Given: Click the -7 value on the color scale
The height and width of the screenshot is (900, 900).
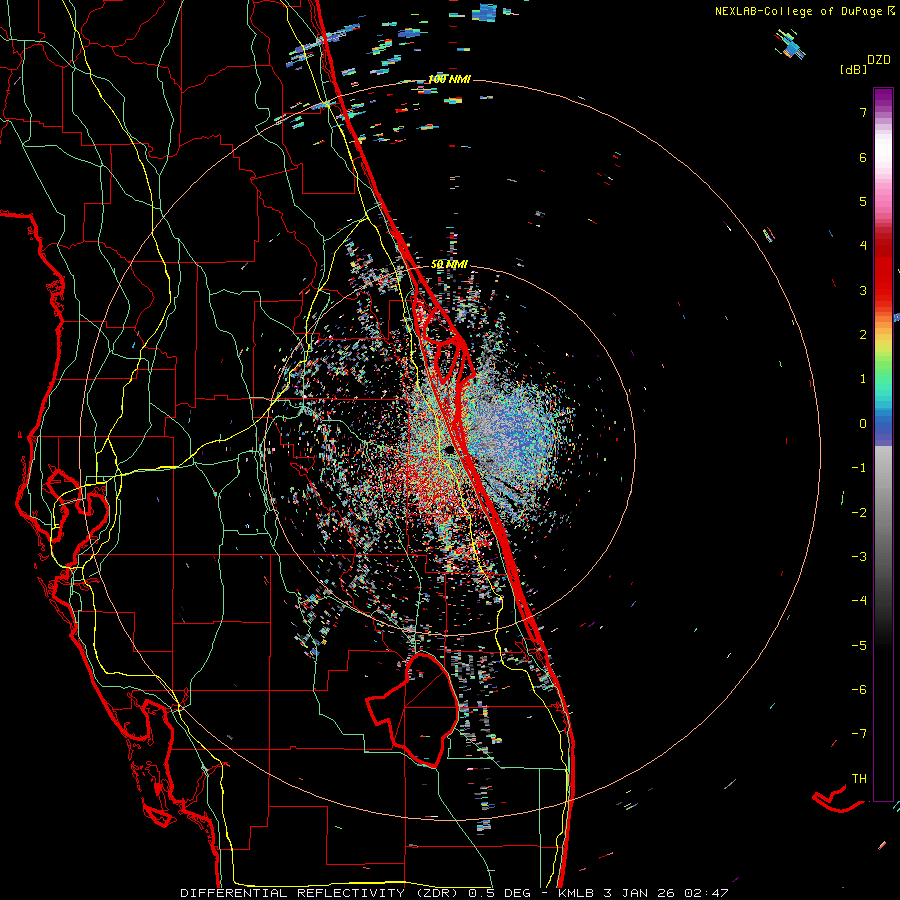Looking at the screenshot, I should [859, 734].
